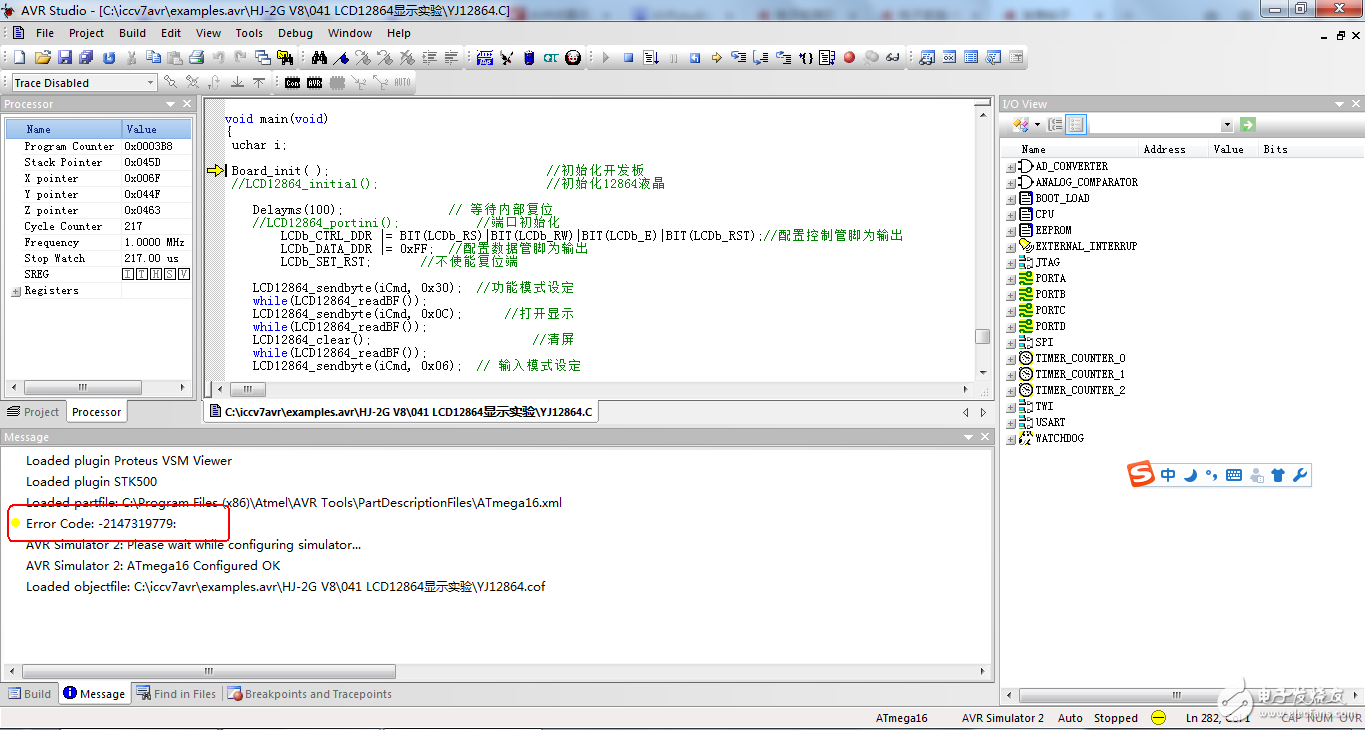Click the Save file toolbar icon
1365x730 pixels.
64,58
